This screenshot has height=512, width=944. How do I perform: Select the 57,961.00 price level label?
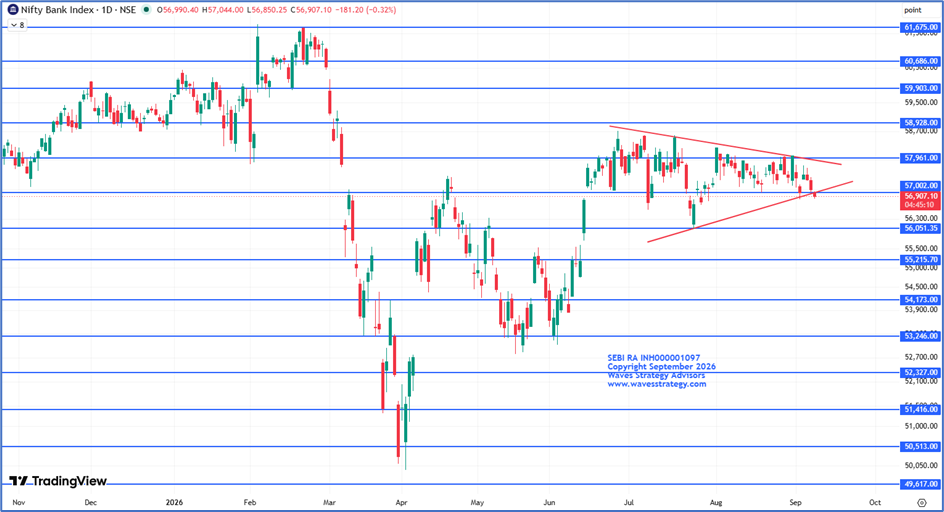tap(921, 158)
